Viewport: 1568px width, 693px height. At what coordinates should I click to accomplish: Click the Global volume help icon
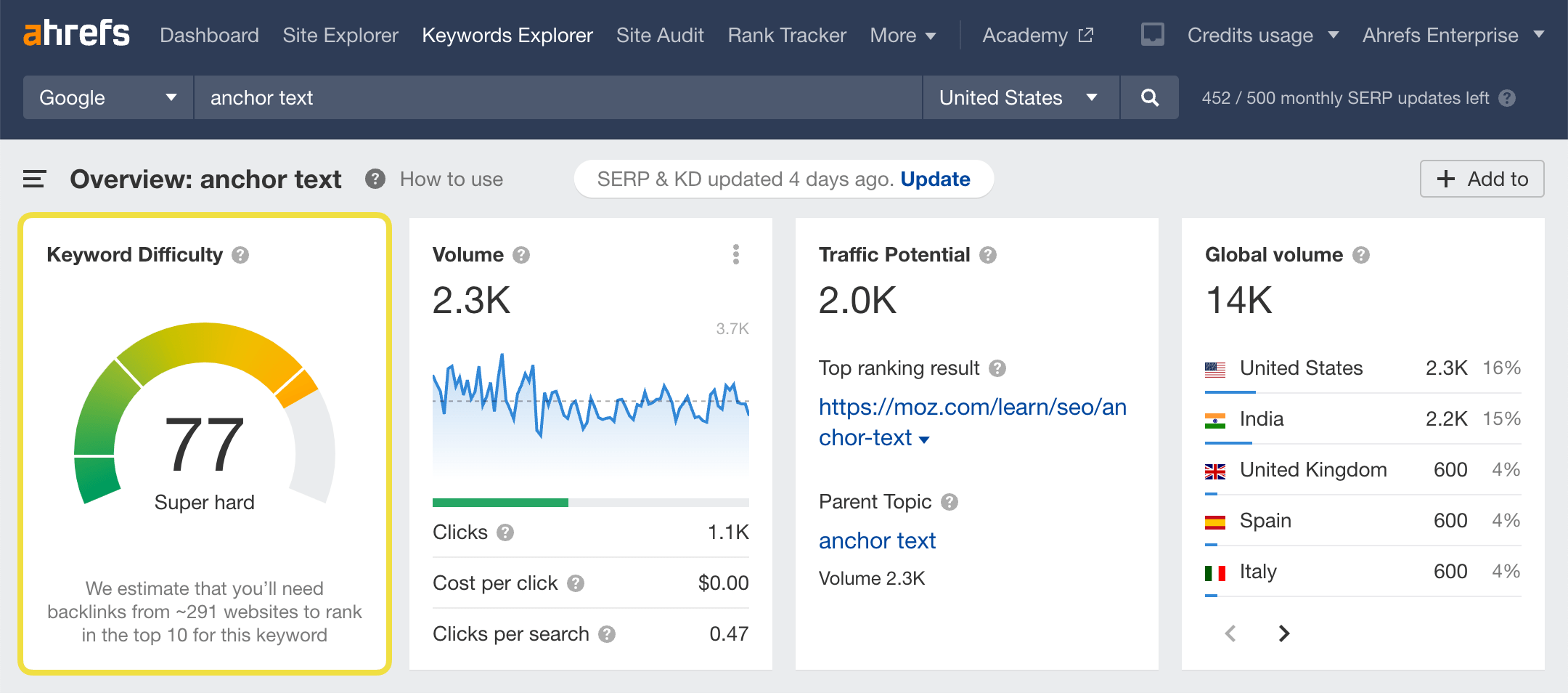tap(1360, 255)
